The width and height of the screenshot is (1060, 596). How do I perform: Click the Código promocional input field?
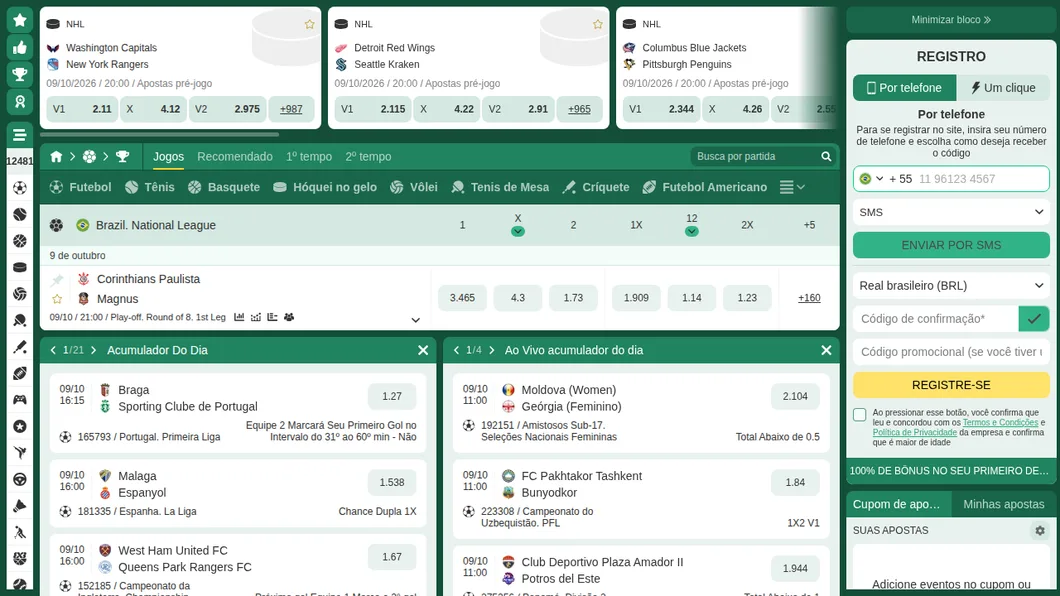951,352
